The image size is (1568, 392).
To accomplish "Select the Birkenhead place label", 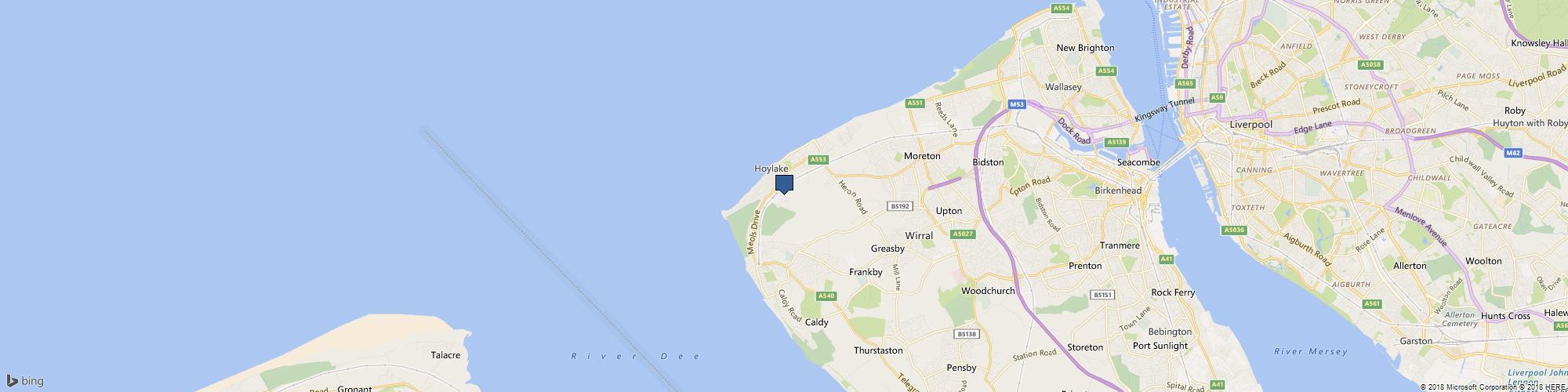I will [x=1118, y=191].
